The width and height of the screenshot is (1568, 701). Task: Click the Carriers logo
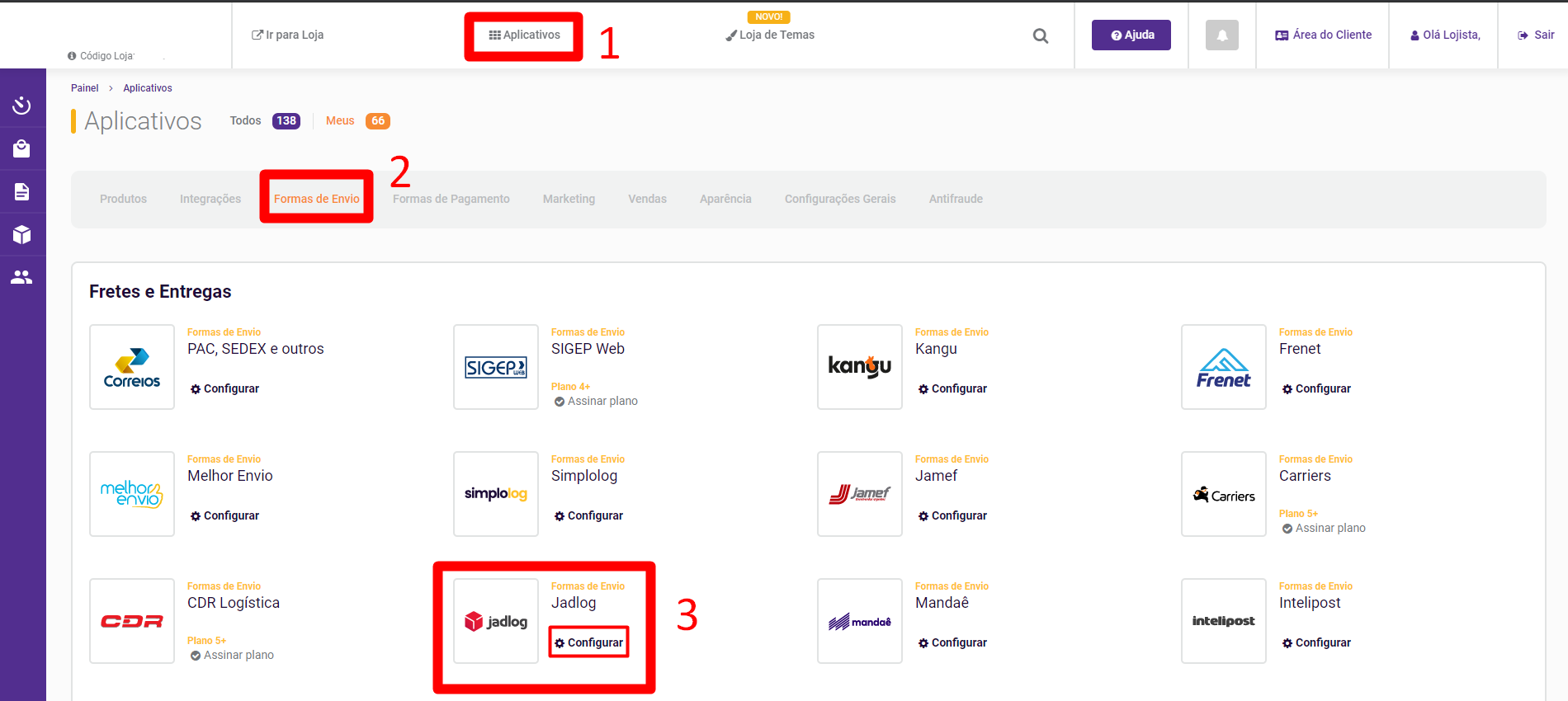[x=1224, y=494]
